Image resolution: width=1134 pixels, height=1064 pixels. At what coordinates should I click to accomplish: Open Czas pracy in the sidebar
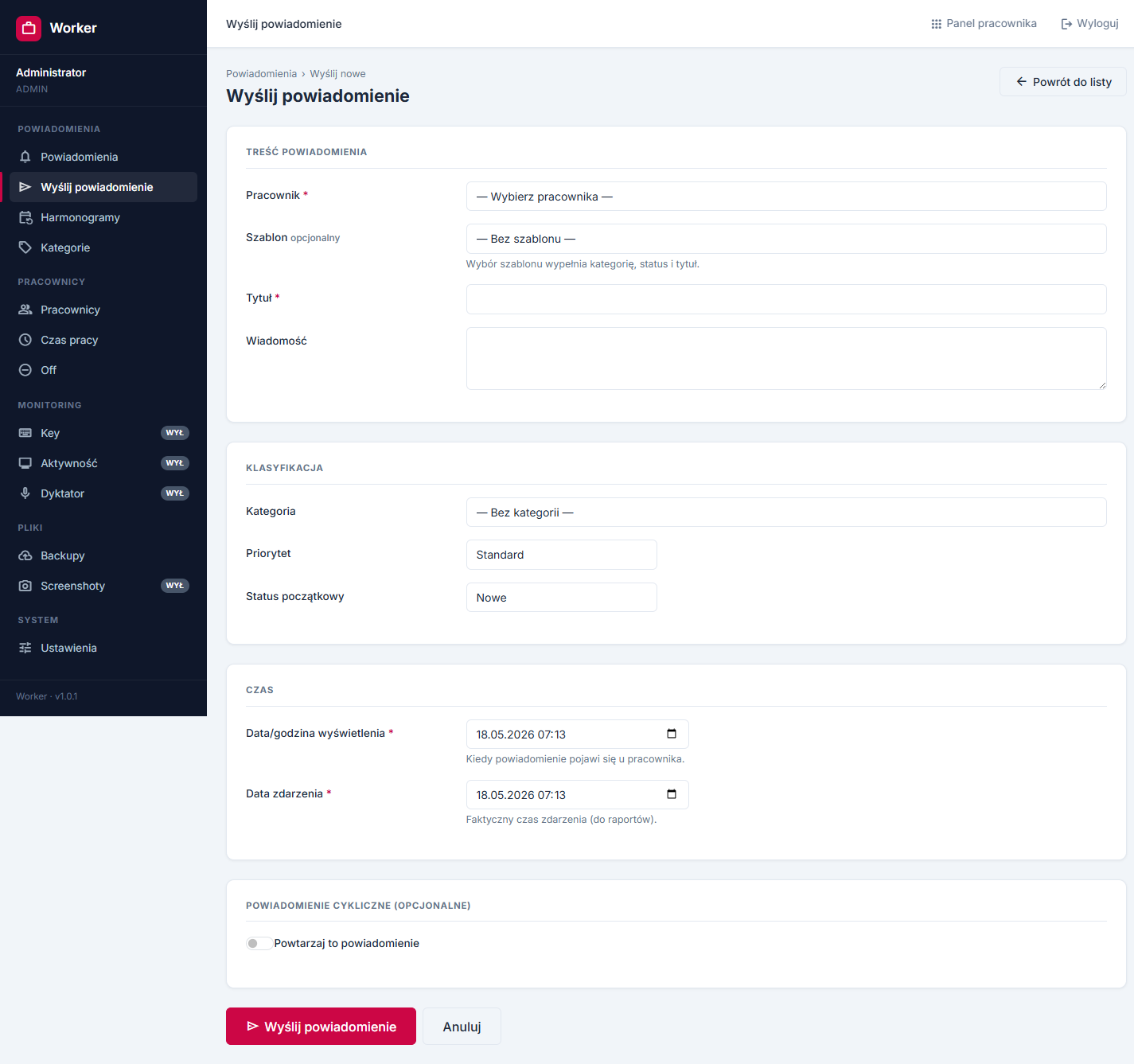[103, 340]
